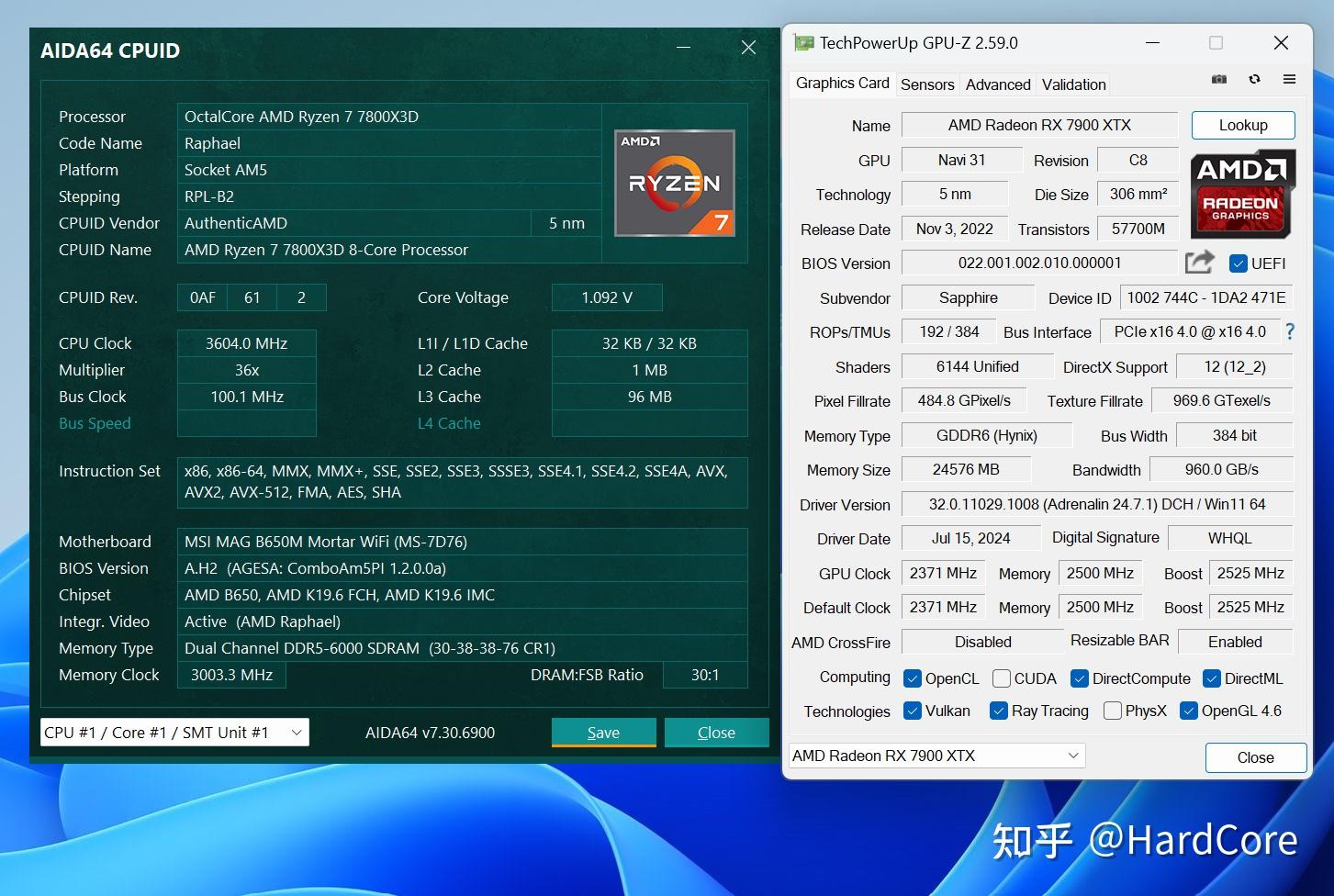Click the Memory Size 24576 MB field
The width and height of the screenshot is (1334, 896).
click(x=966, y=469)
